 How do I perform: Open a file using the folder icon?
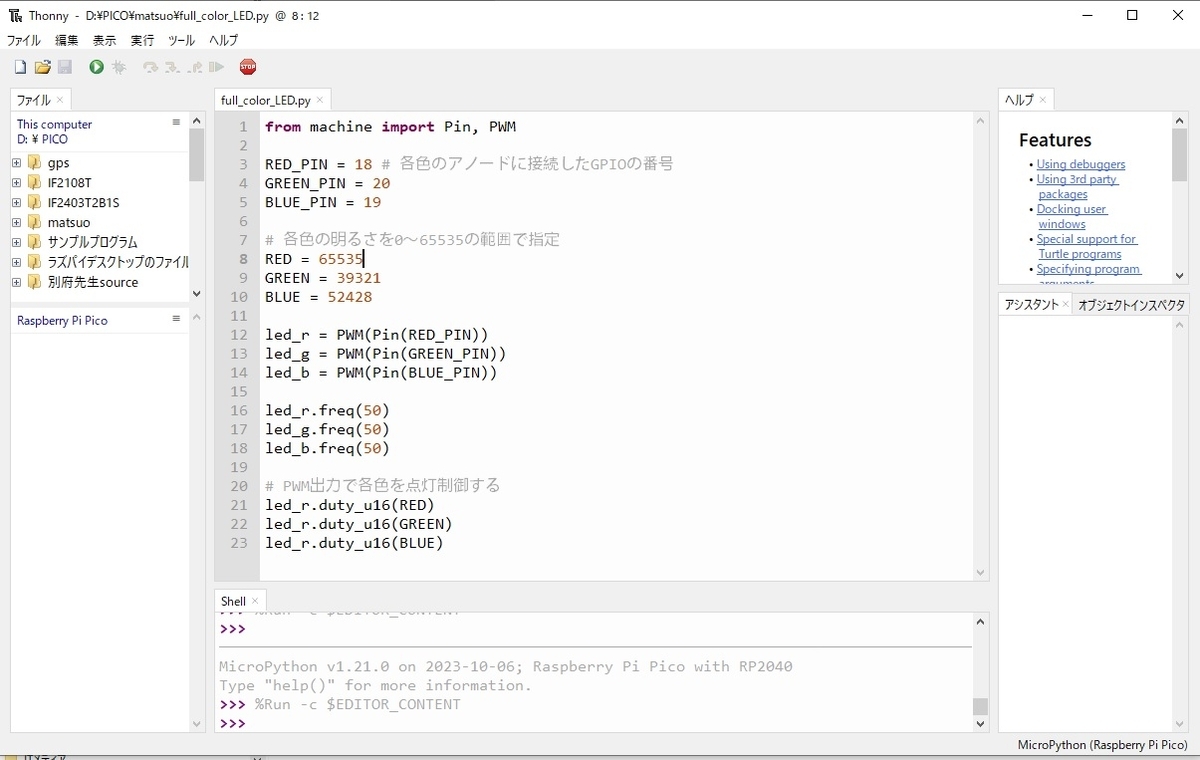tap(42, 67)
